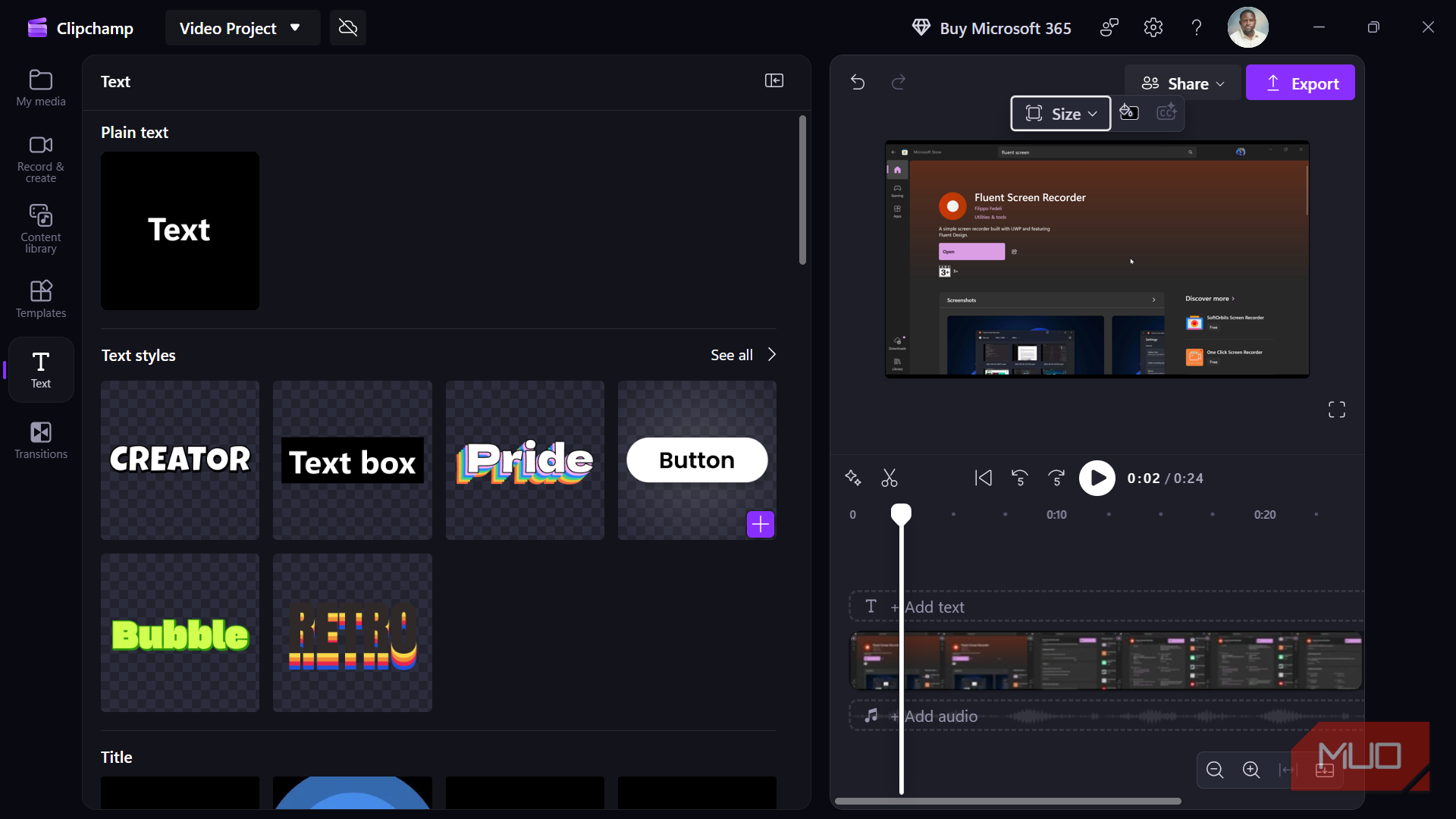The width and height of the screenshot is (1456, 819).
Task: Forward 5 seconds
Action: 1056,478
